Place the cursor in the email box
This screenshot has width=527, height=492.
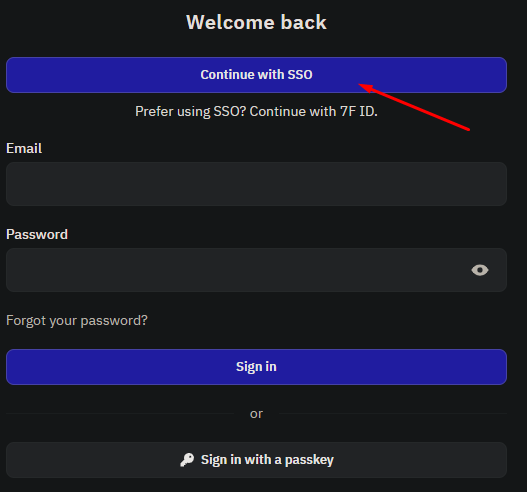pyautogui.click(x=256, y=184)
